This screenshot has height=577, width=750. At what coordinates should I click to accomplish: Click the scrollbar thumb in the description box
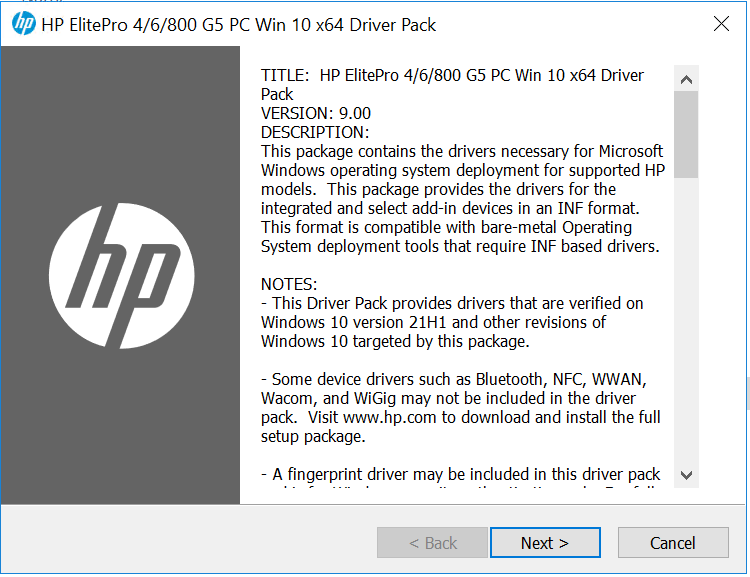(x=686, y=134)
